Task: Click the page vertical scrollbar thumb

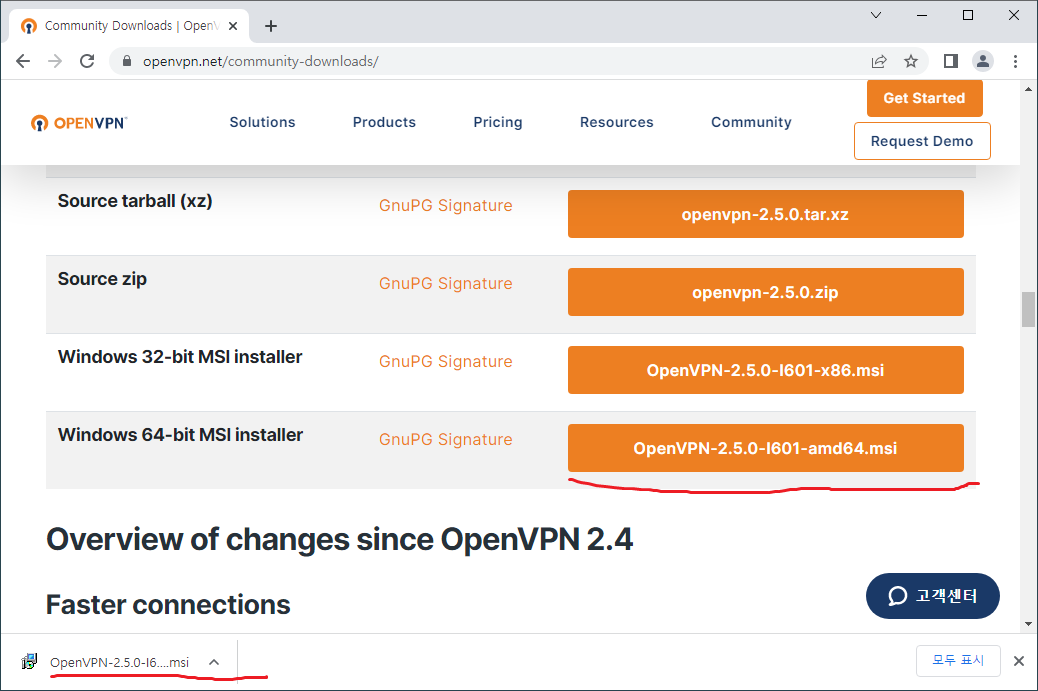Action: [1028, 309]
